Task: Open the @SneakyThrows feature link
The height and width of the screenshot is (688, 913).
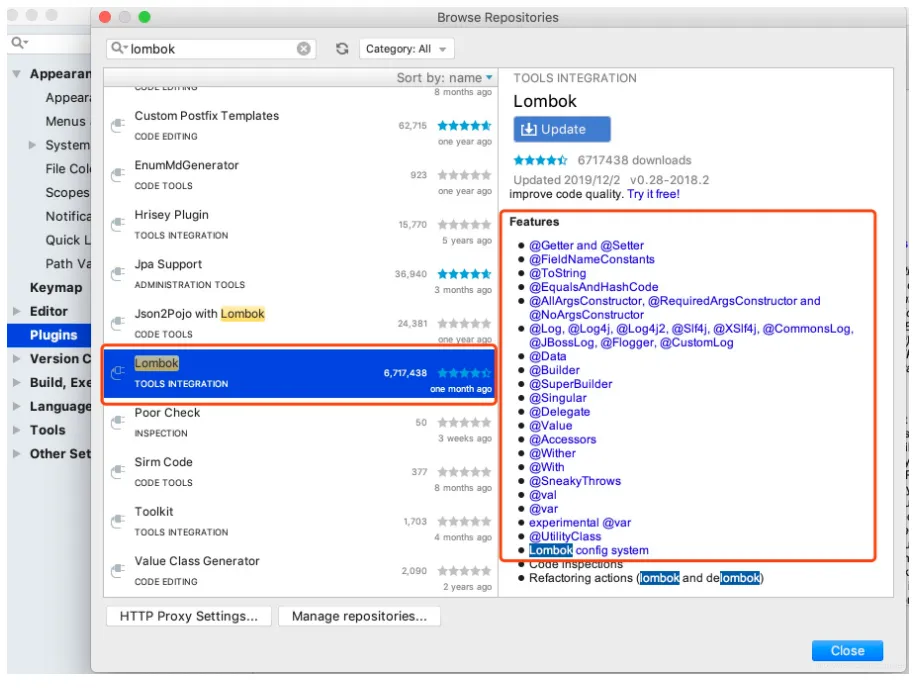Action: [x=575, y=481]
